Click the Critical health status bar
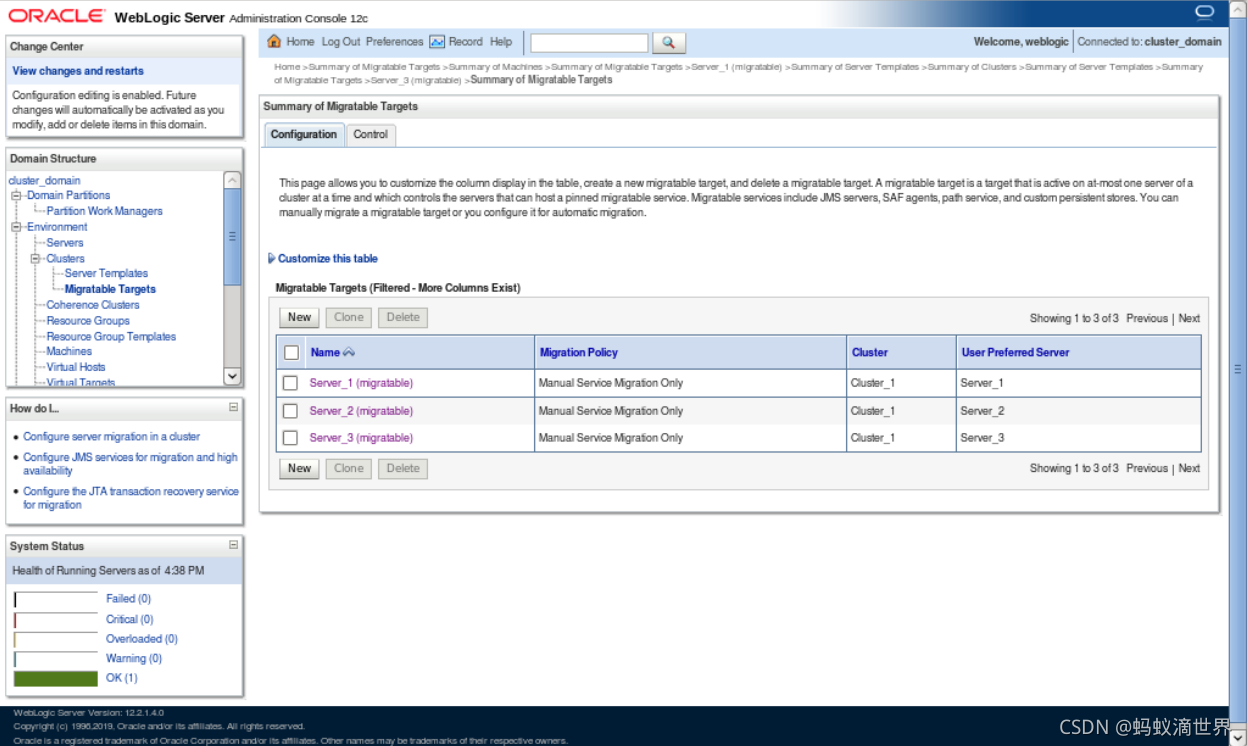1247x746 pixels. pyautogui.click(x=56, y=619)
